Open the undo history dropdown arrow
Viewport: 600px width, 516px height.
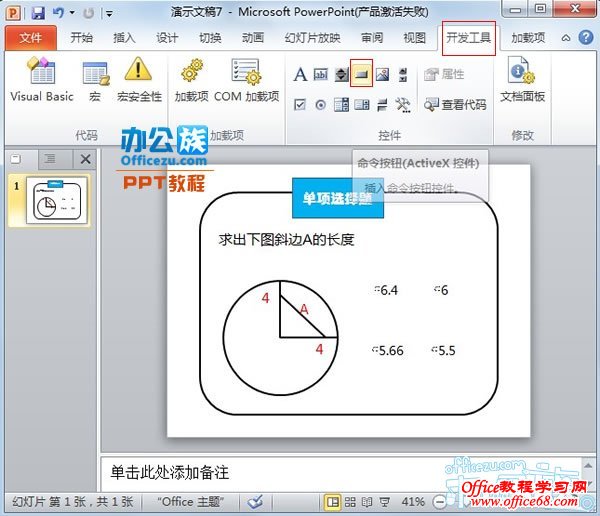72,14
